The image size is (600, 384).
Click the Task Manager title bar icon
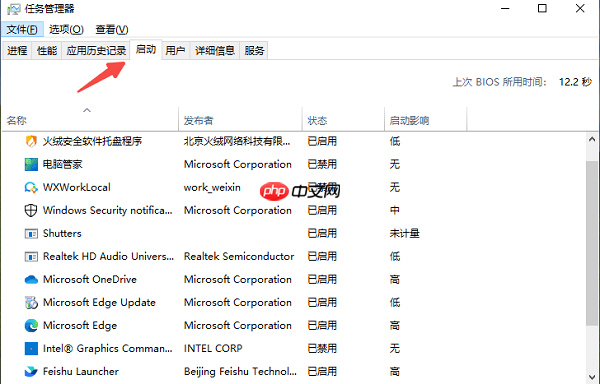14,9
